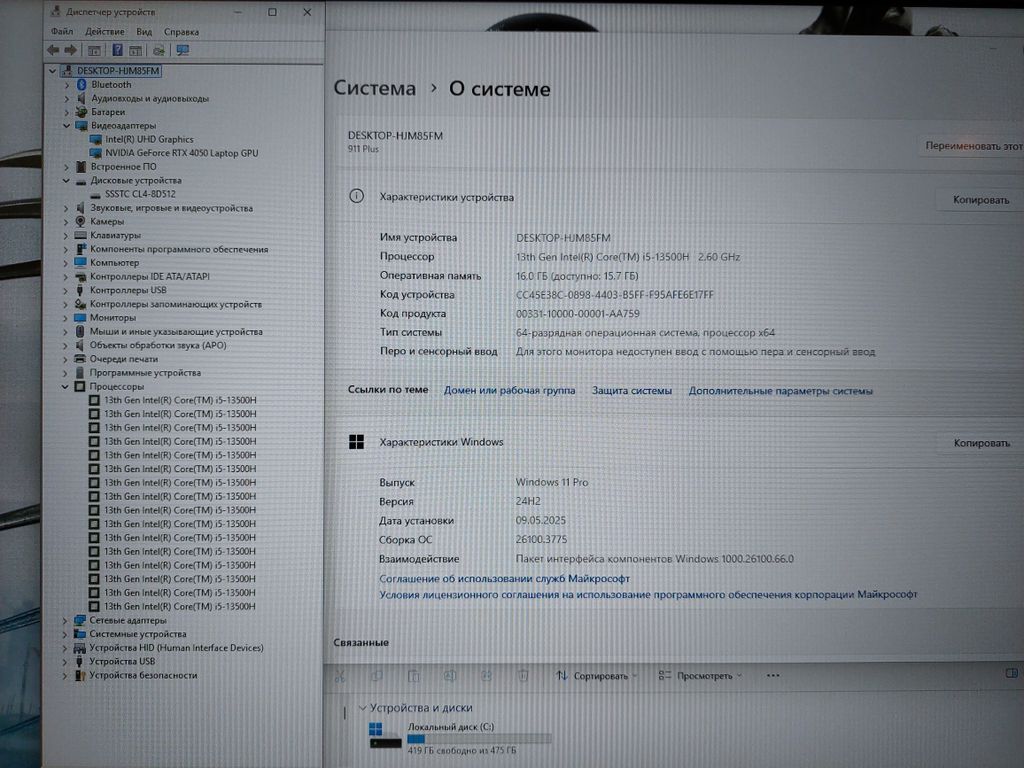The width and height of the screenshot is (1024, 768).
Task: Click the info icon beside Характеристики устройства
Action: click(356, 197)
